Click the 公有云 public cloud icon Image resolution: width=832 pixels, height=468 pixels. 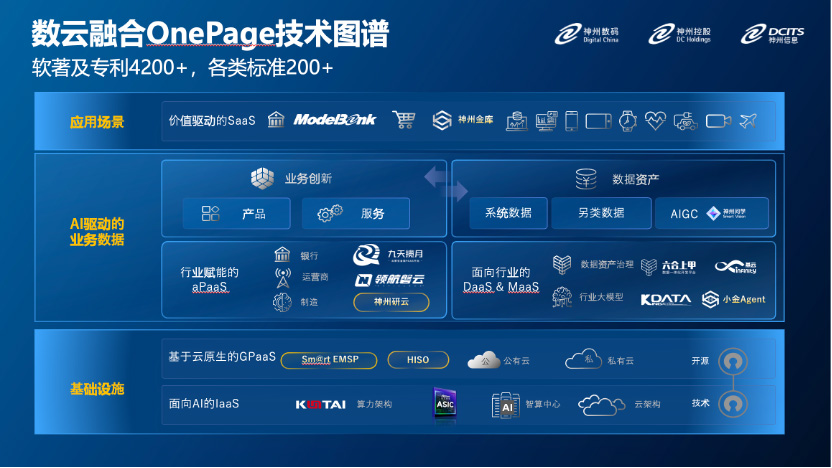[484, 360]
